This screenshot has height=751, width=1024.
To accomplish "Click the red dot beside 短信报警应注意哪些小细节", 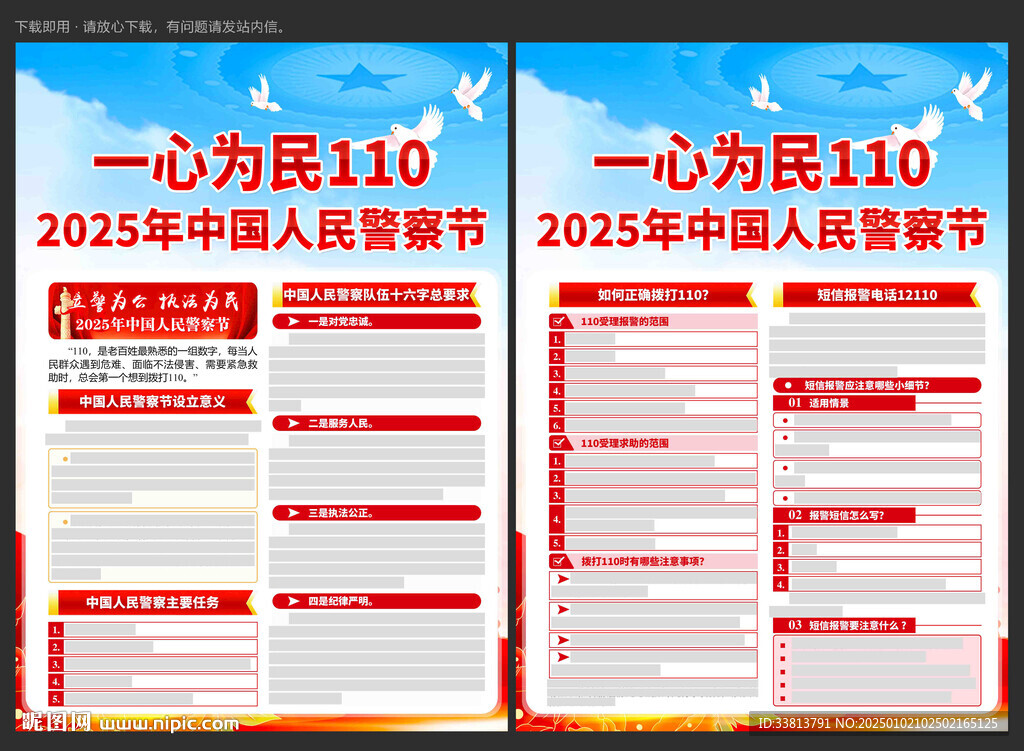I will click(787, 385).
